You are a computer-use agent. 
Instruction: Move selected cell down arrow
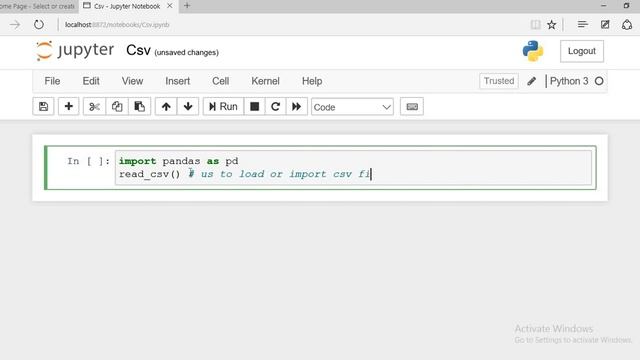[188, 107]
